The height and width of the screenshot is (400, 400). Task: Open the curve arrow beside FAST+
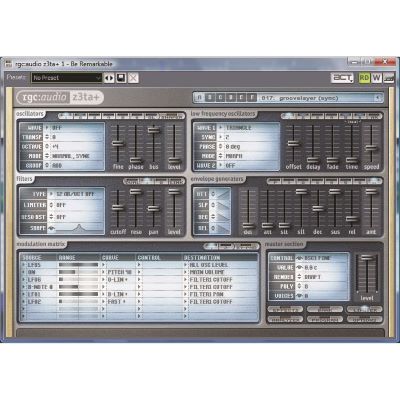[x=104, y=302]
